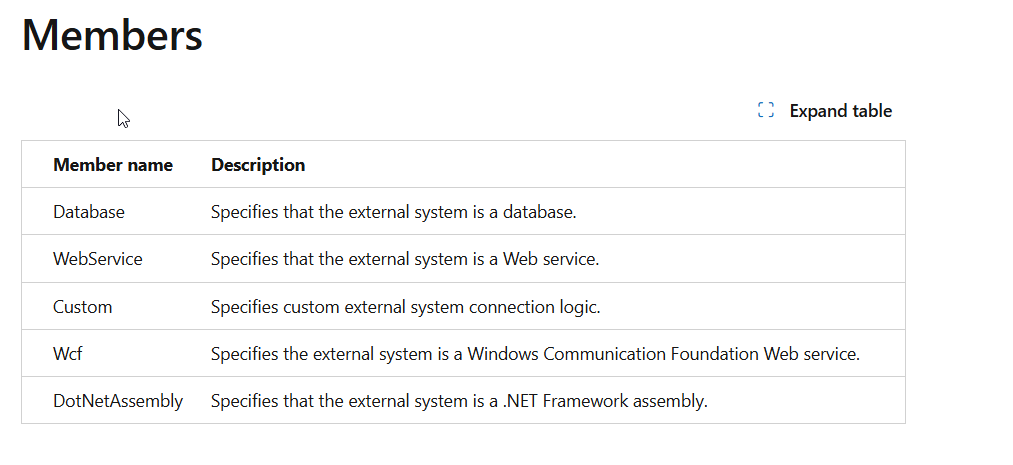The height and width of the screenshot is (465, 1013).
Task: Select the Members heading
Action: [x=112, y=35]
